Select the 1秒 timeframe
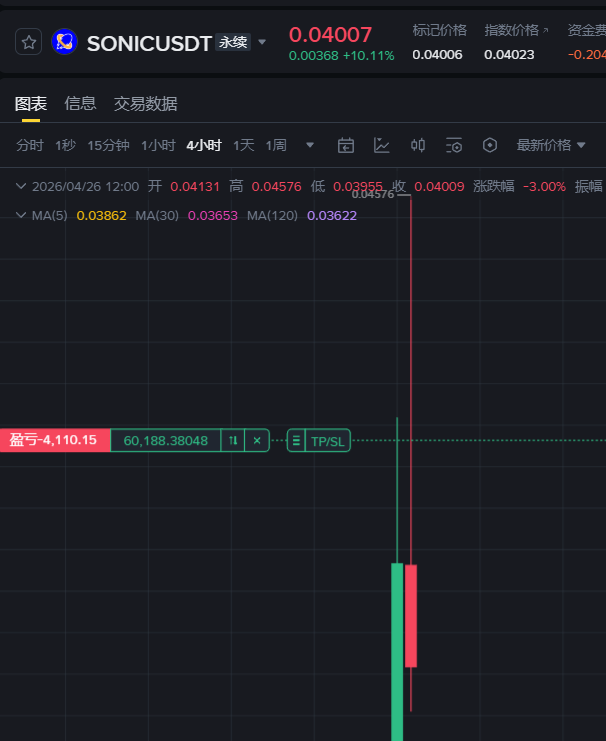 65,145
